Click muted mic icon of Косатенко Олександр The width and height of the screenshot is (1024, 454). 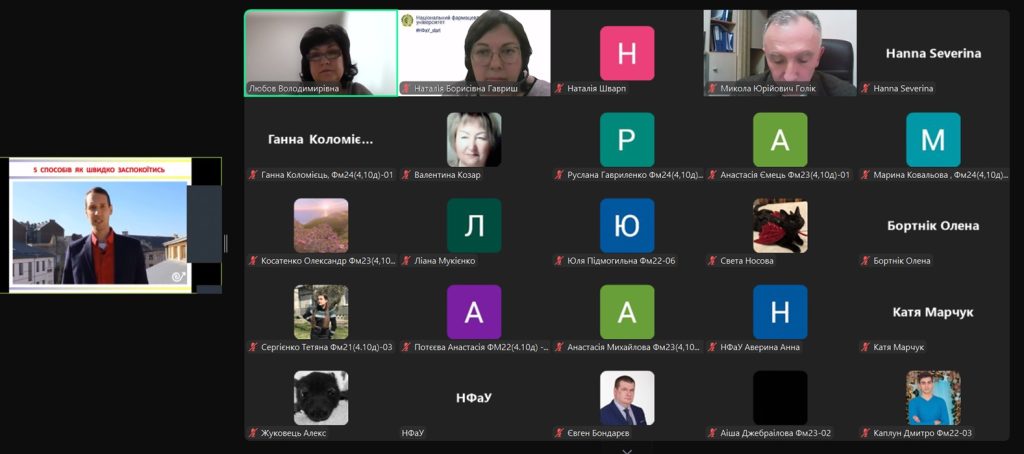tap(253, 261)
